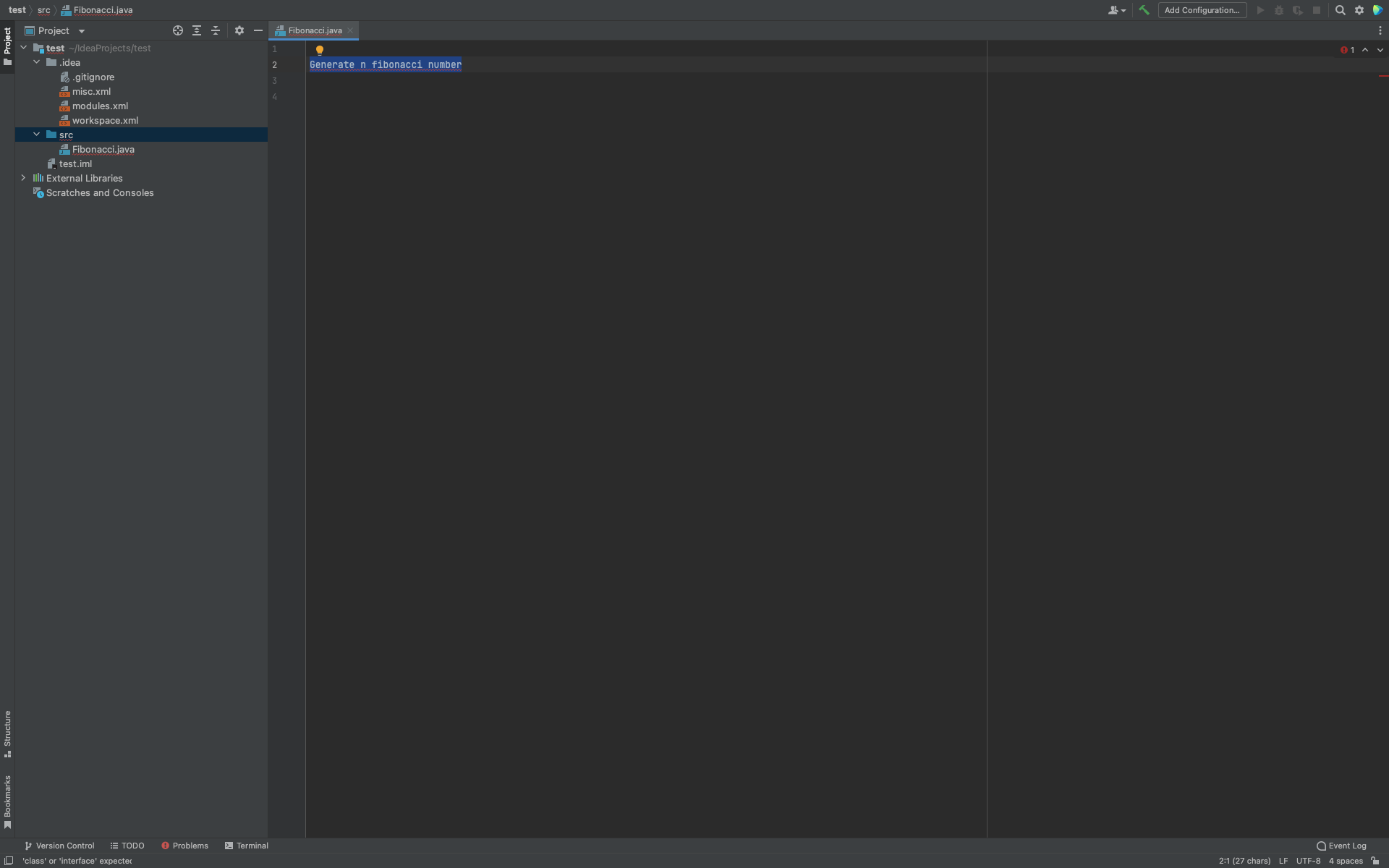Click Fibonacci.java breadcrumb in navigation bar
Image resolution: width=1389 pixels, height=868 pixels.
97,10
